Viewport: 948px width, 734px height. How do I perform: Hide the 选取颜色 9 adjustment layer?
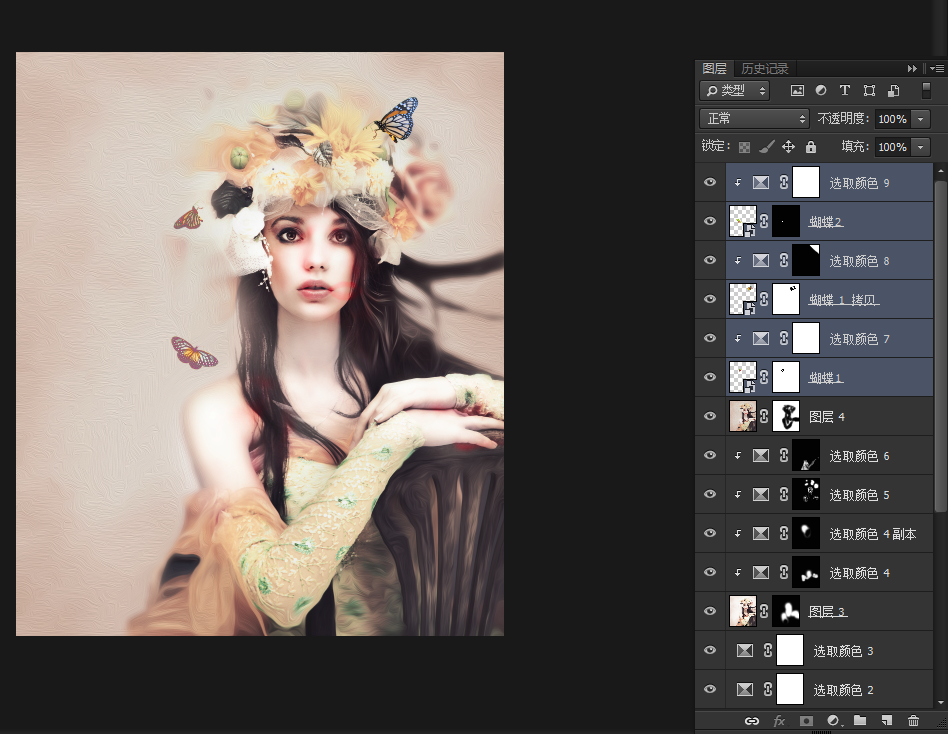click(710, 182)
